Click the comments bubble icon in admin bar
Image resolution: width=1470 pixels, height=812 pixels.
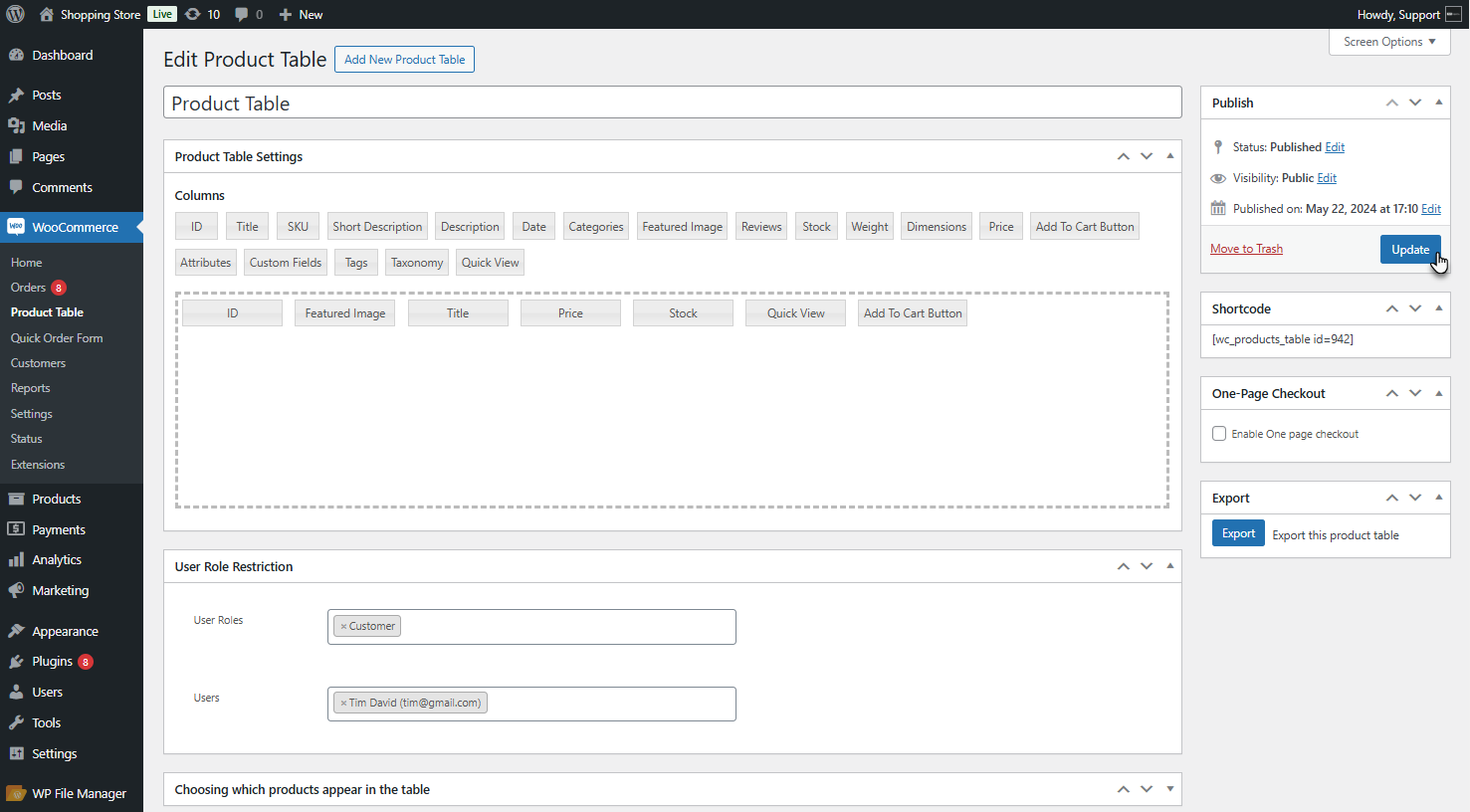242,14
